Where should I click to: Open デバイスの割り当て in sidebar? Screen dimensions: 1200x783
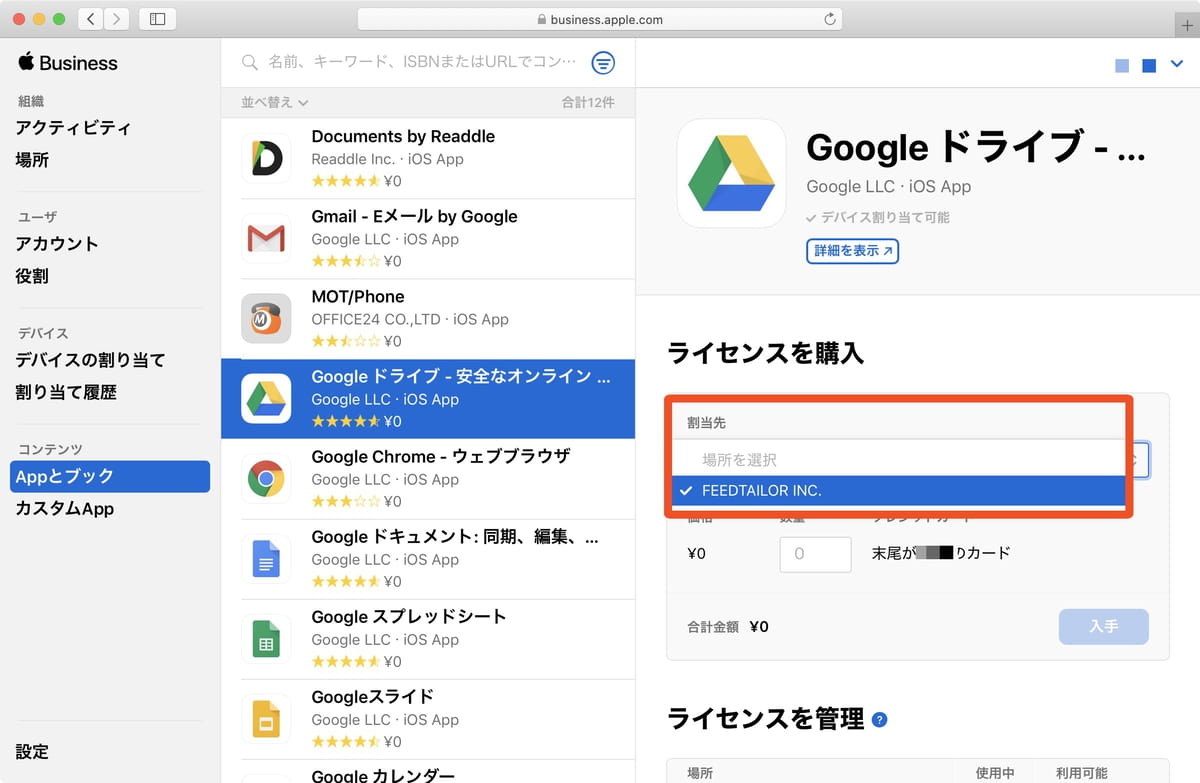tap(90, 360)
